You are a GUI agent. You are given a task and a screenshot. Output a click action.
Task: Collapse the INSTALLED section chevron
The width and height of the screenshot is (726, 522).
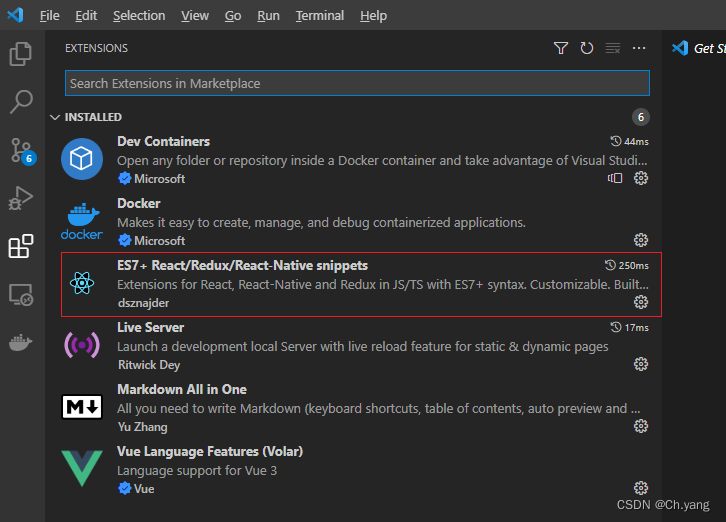tap(55, 117)
